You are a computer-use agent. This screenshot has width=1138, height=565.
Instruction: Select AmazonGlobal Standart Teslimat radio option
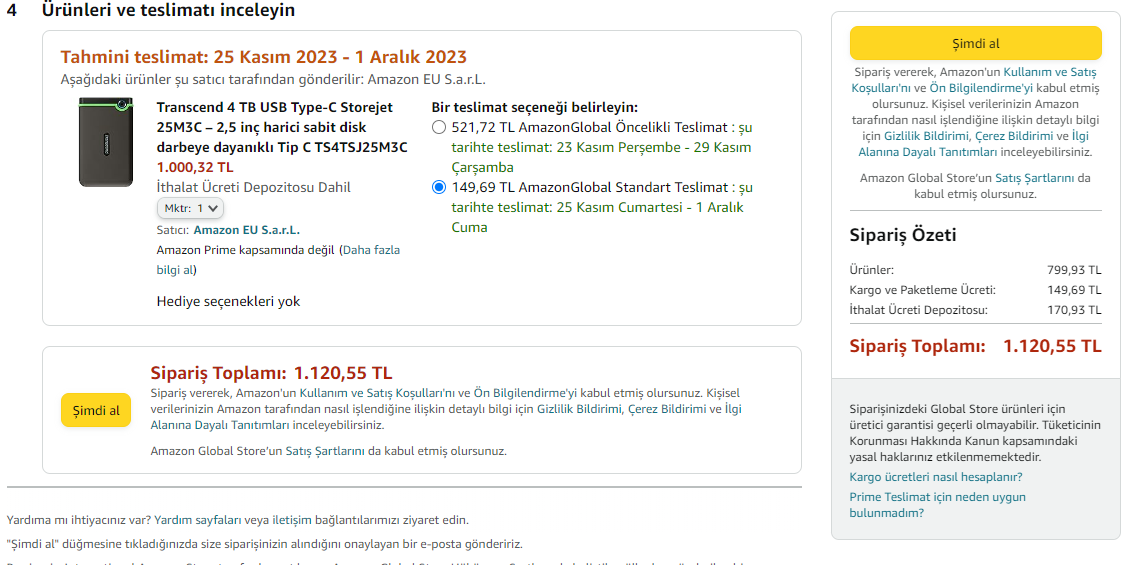(x=438, y=187)
